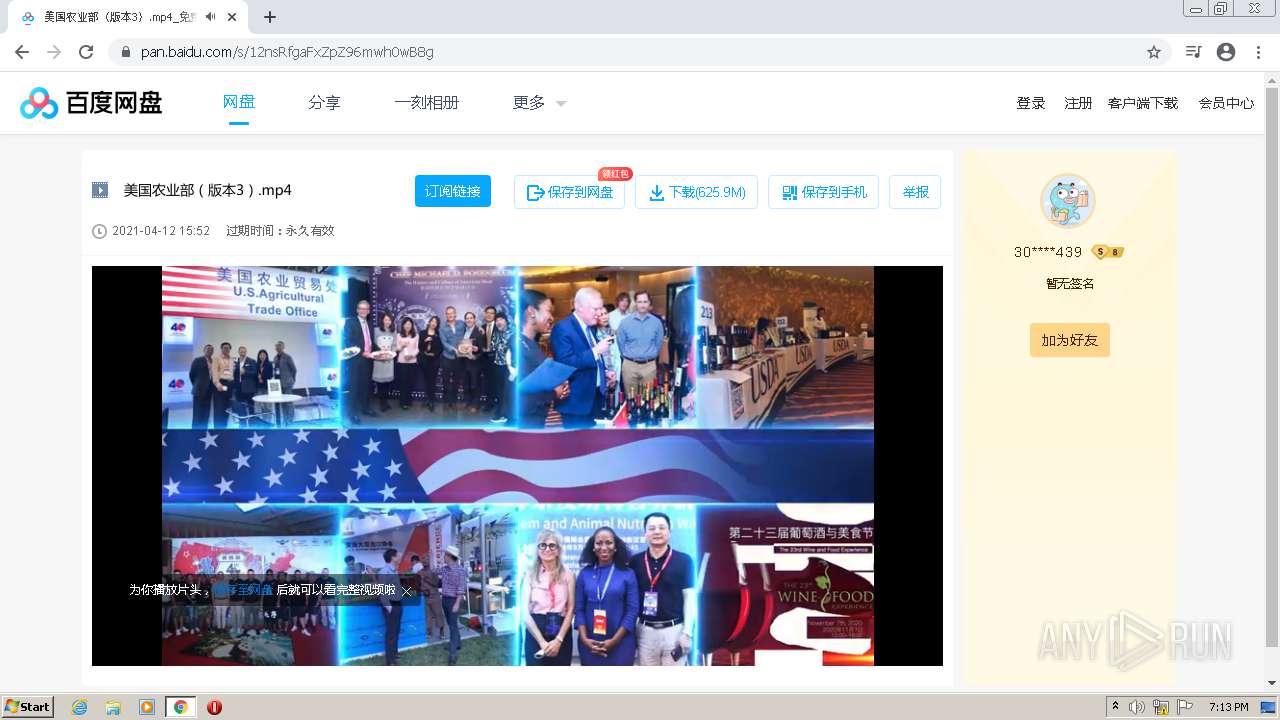
Task: Dismiss the video preview notice with X
Action: 407,591
